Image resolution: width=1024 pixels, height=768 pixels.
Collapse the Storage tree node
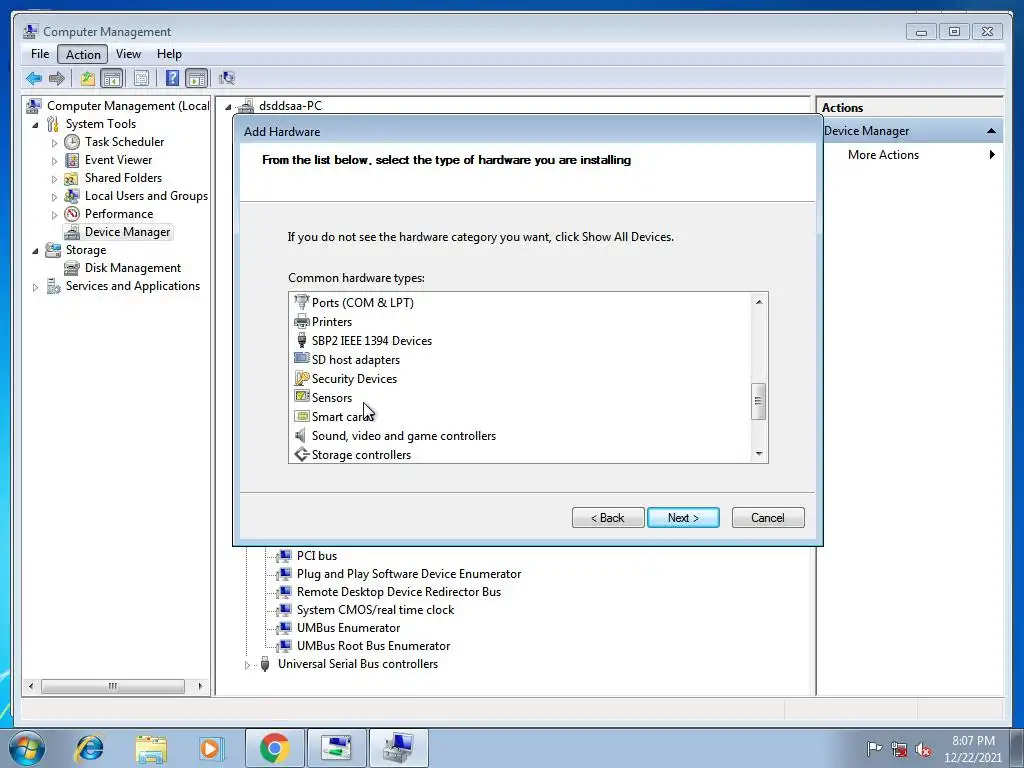tap(35, 251)
